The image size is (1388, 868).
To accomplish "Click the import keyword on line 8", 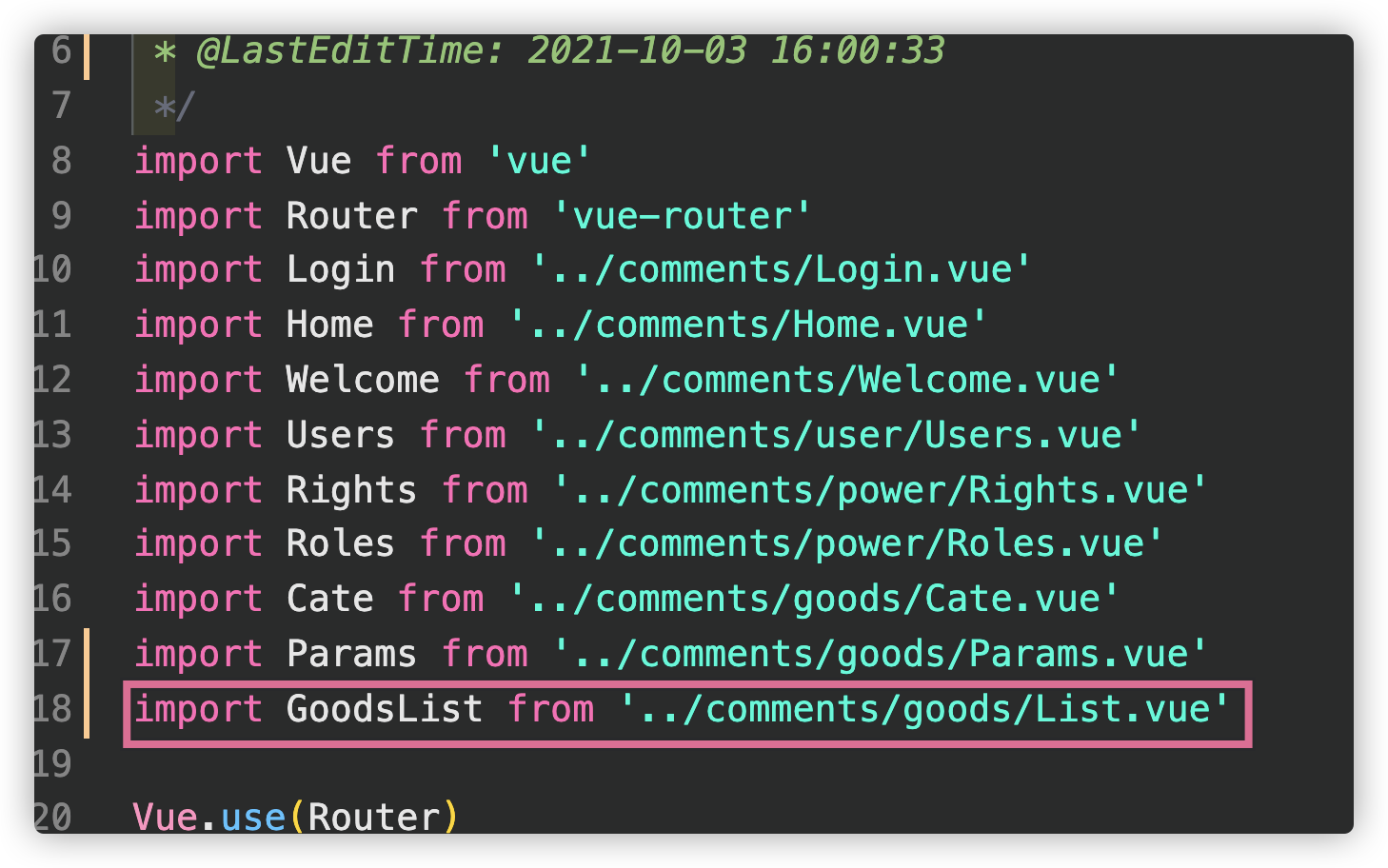I will [198, 161].
